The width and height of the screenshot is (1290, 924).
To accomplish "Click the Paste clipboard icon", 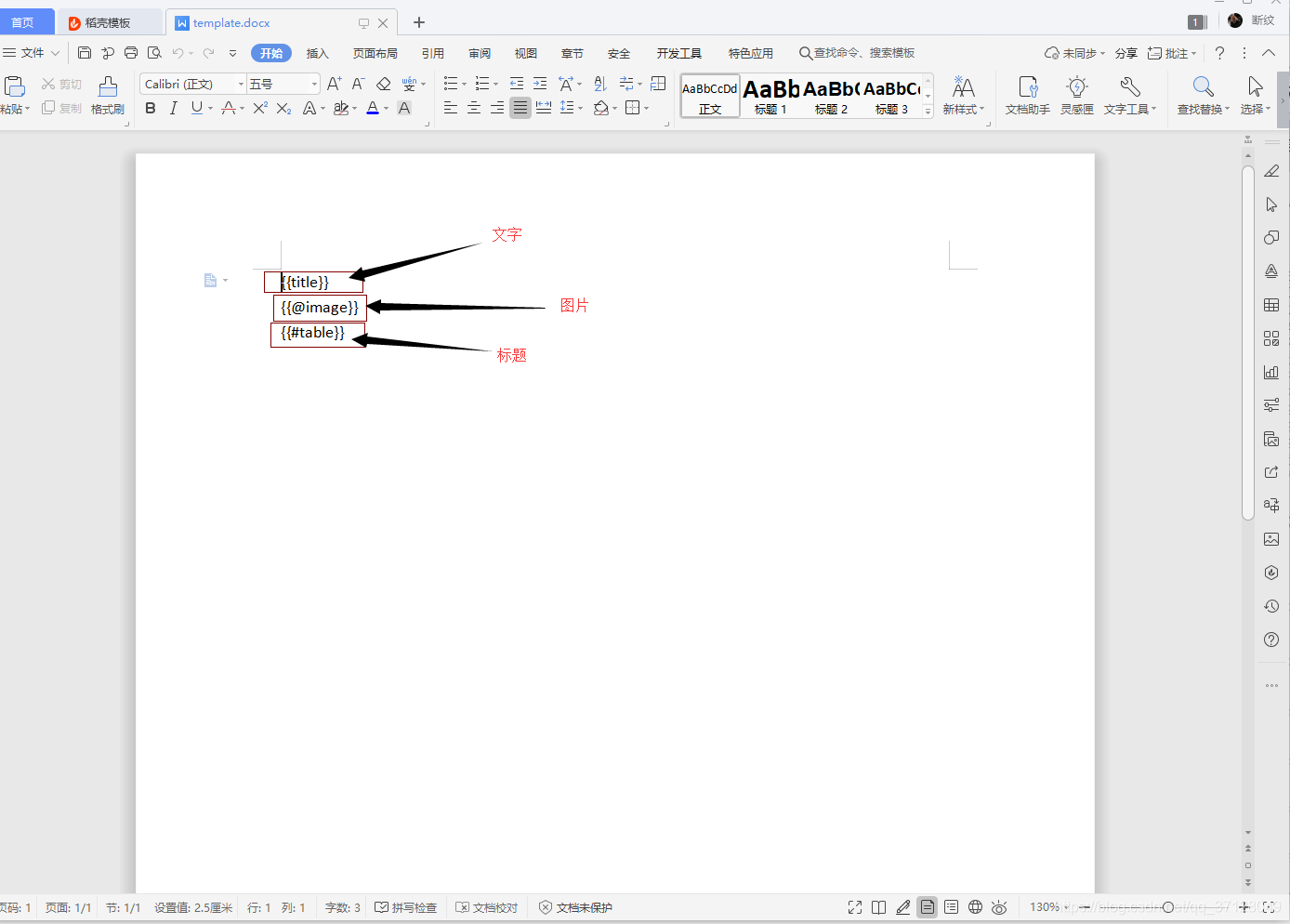I will tap(14, 86).
